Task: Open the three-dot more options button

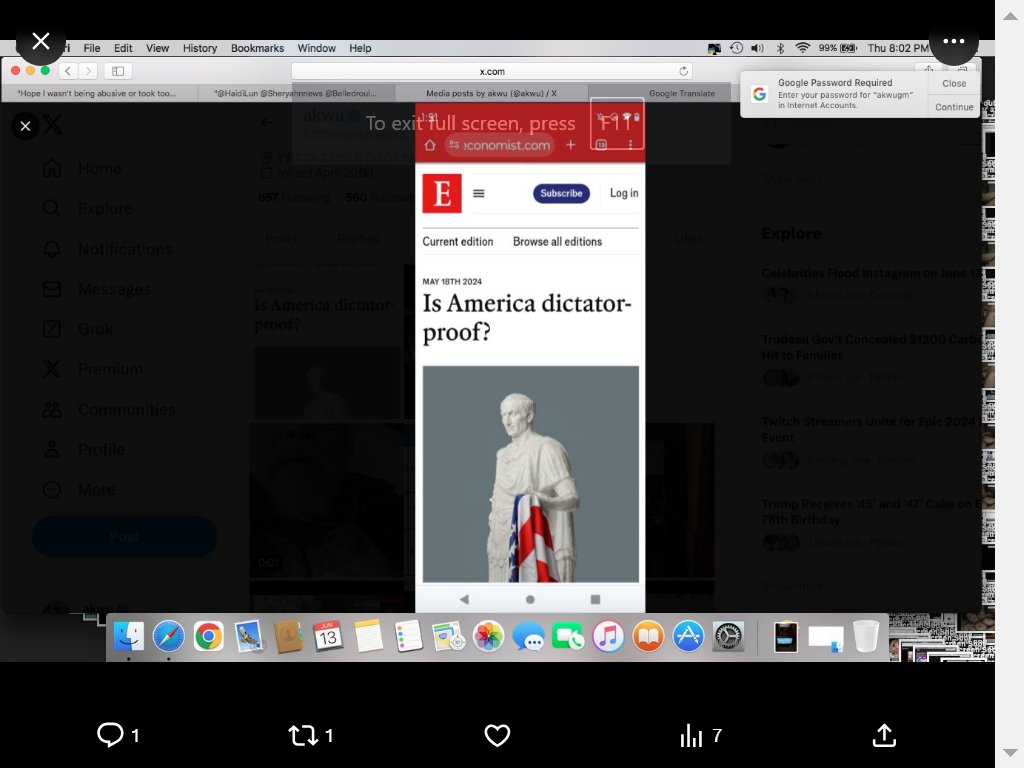Action: point(953,41)
